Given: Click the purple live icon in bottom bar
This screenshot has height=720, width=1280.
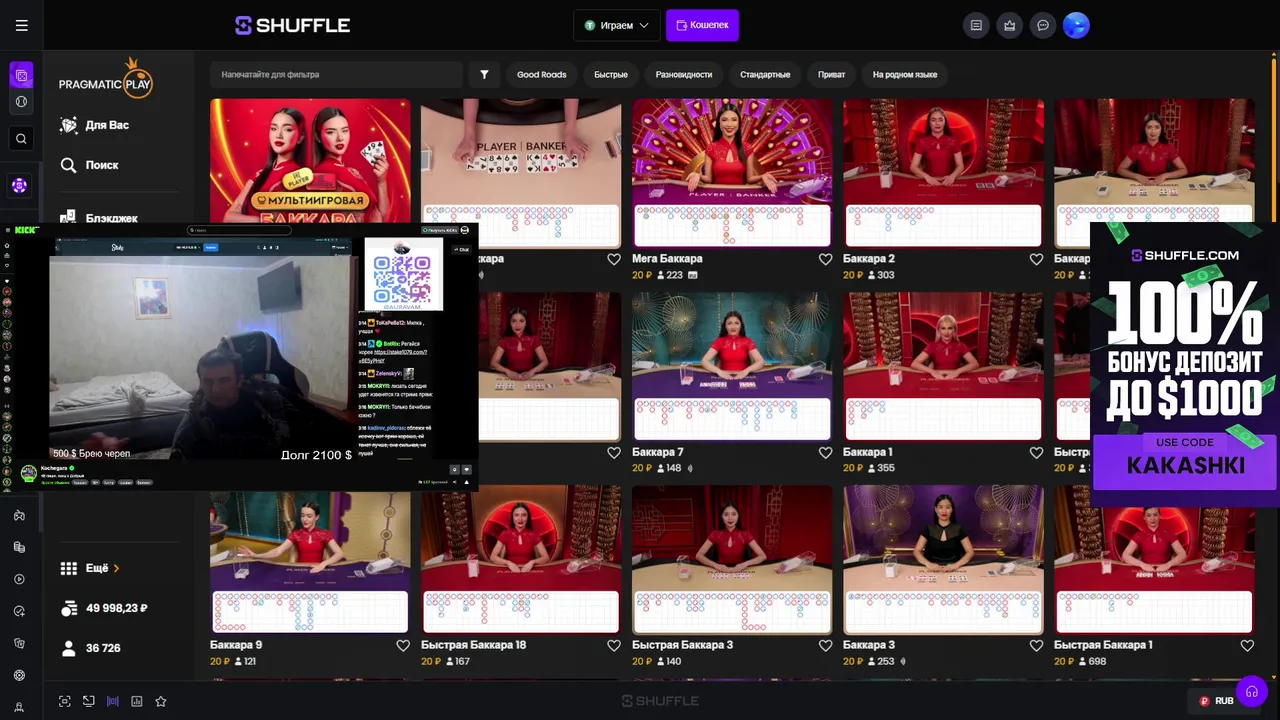Looking at the screenshot, I should click(x=113, y=701).
